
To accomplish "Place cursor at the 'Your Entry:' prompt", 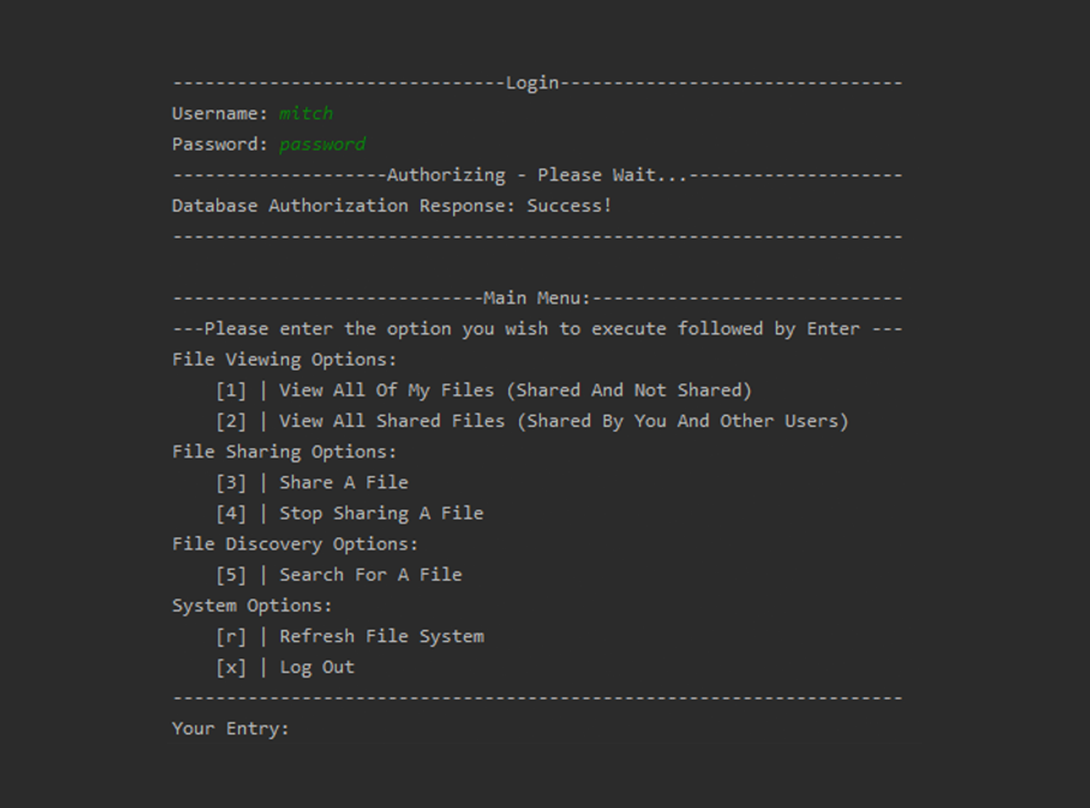I will tap(300, 729).
